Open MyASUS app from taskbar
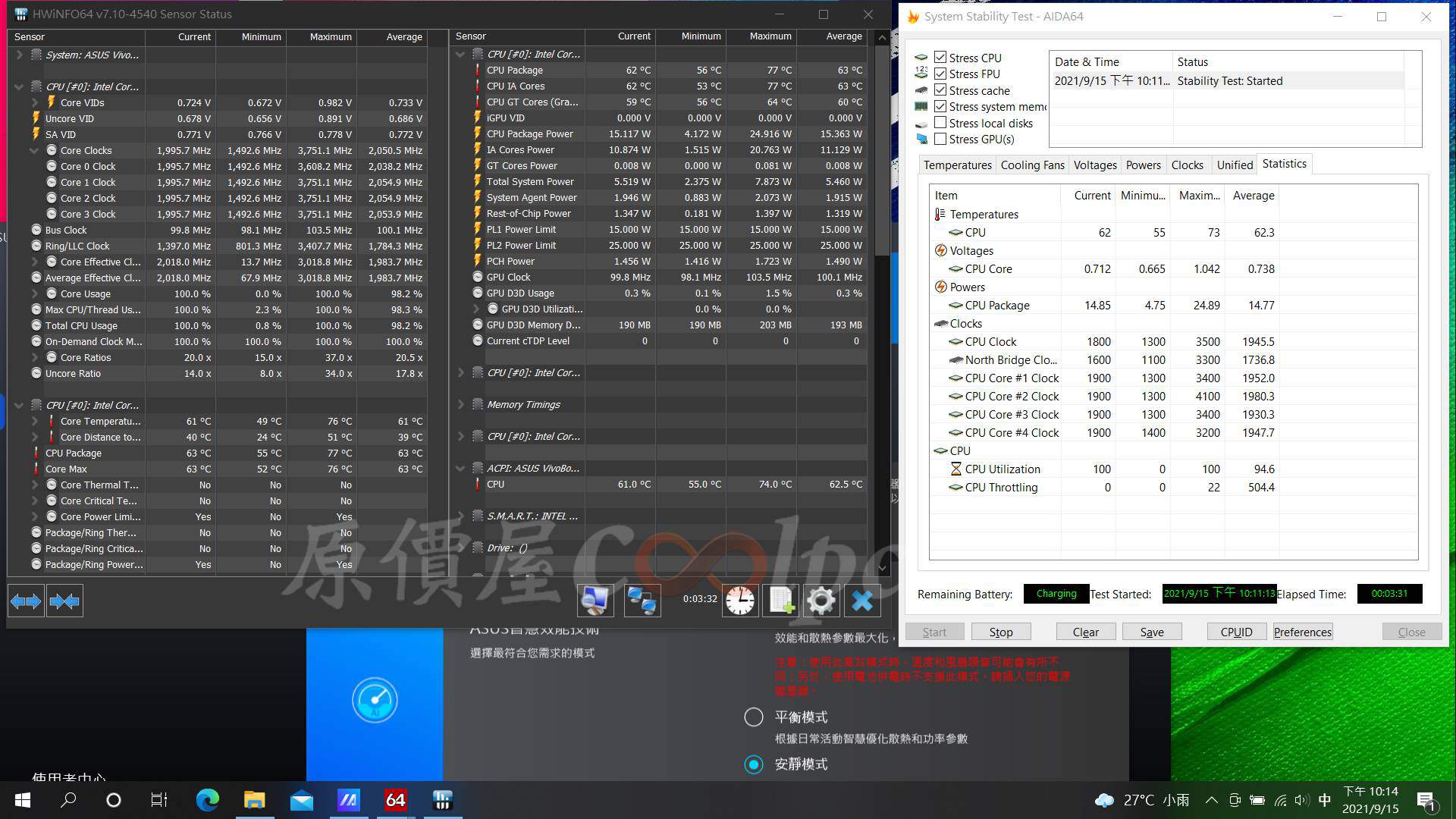 [x=348, y=800]
